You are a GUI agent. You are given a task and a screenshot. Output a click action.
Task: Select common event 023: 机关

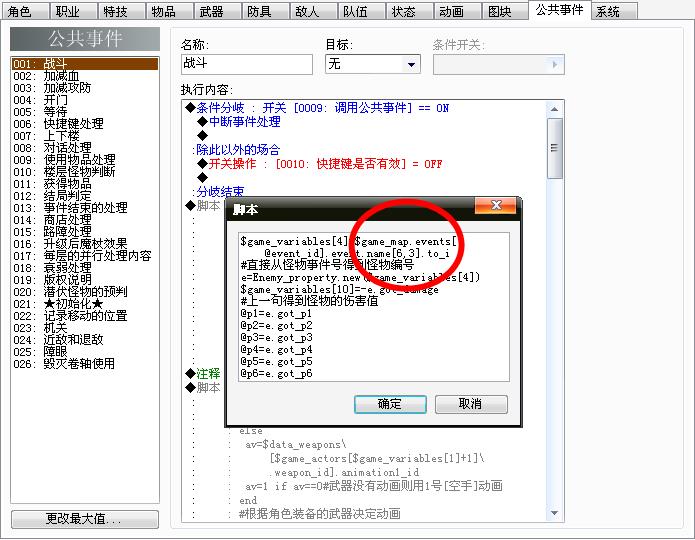[85, 328]
